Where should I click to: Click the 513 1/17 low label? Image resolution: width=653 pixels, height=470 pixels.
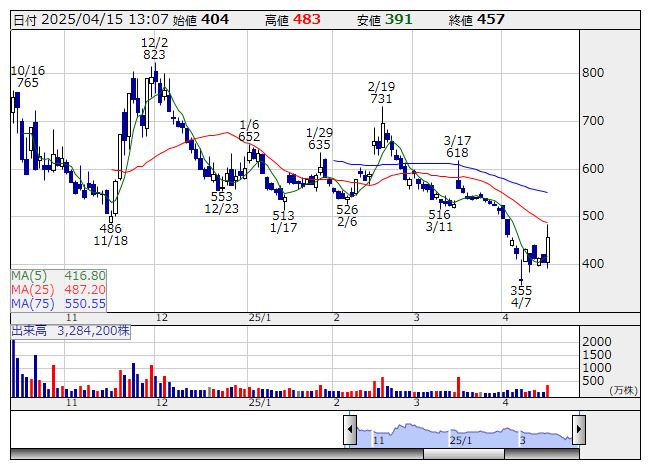(x=284, y=221)
